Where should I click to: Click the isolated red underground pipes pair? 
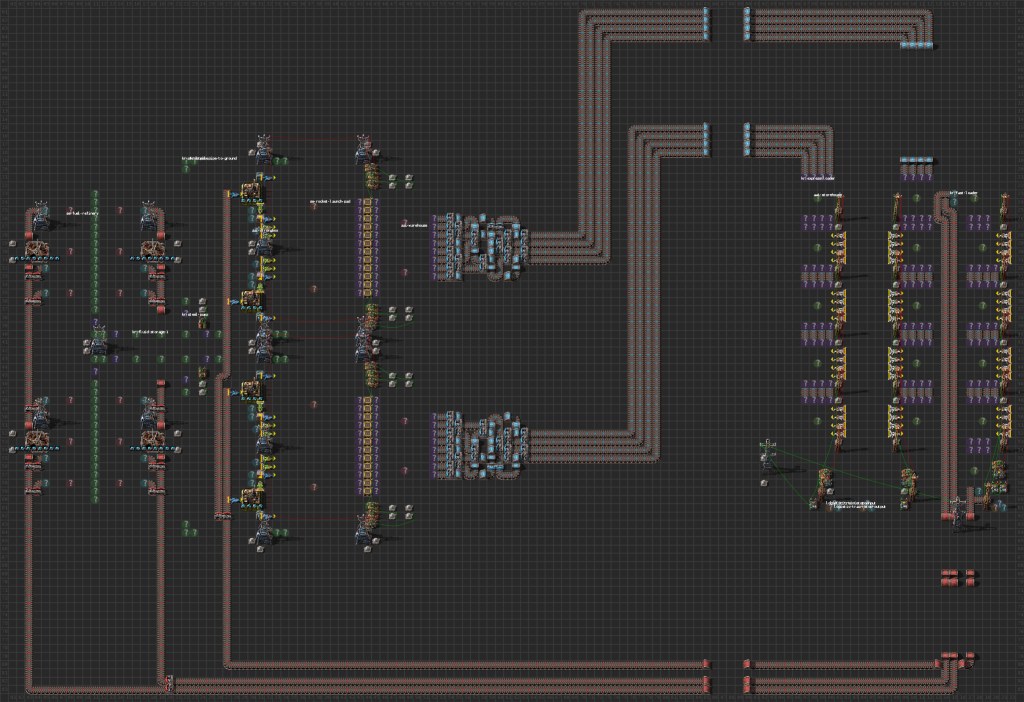pos(958,577)
